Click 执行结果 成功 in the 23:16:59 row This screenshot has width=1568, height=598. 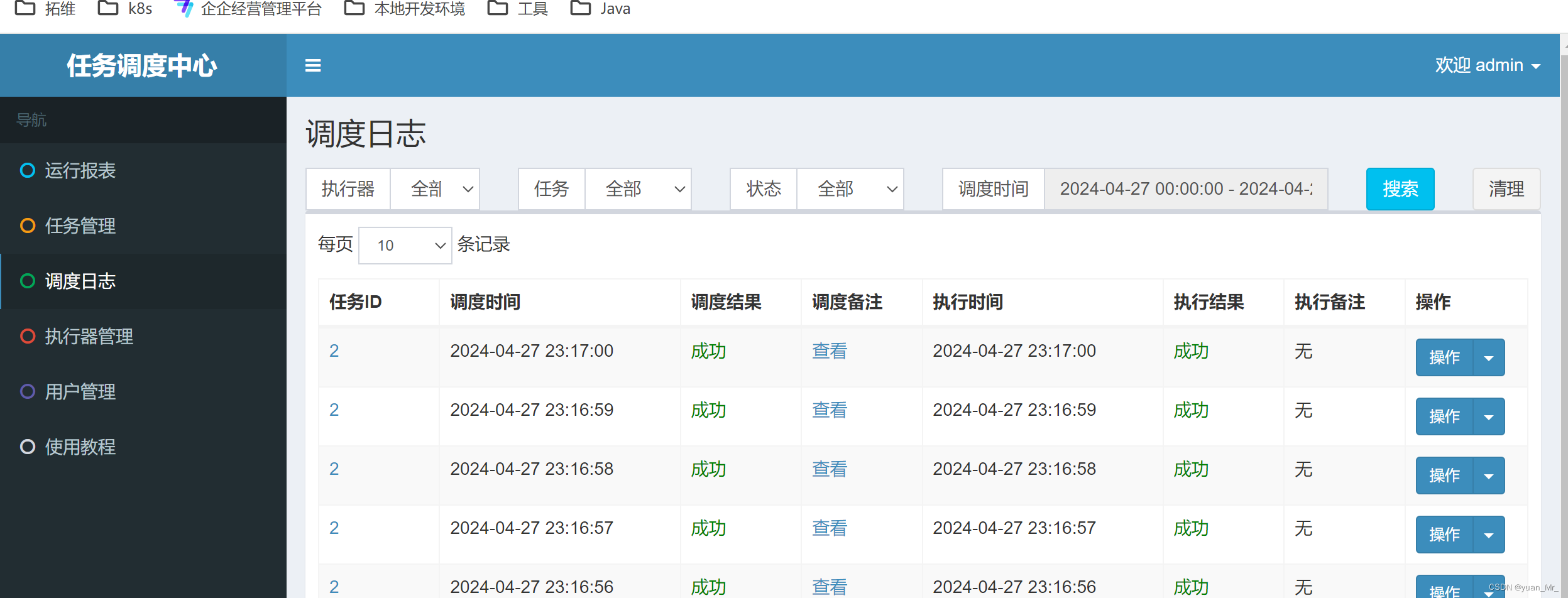pos(1192,410)
